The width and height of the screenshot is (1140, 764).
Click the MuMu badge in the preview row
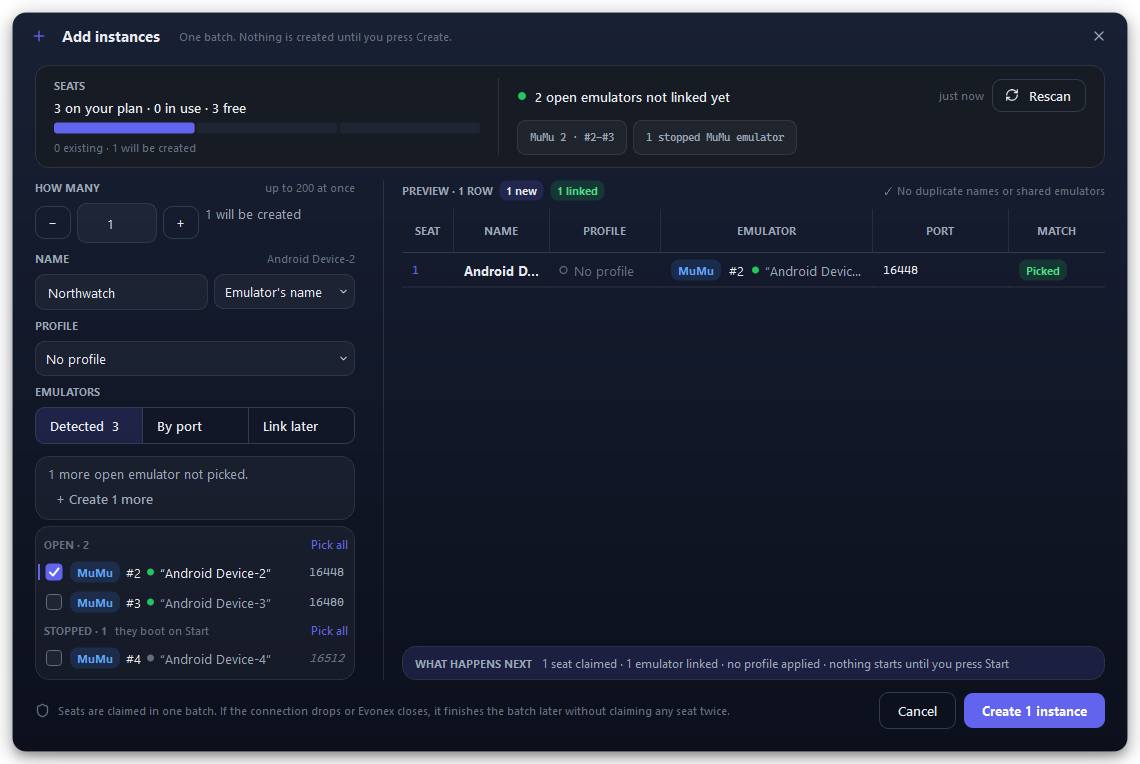coord(696,271)
